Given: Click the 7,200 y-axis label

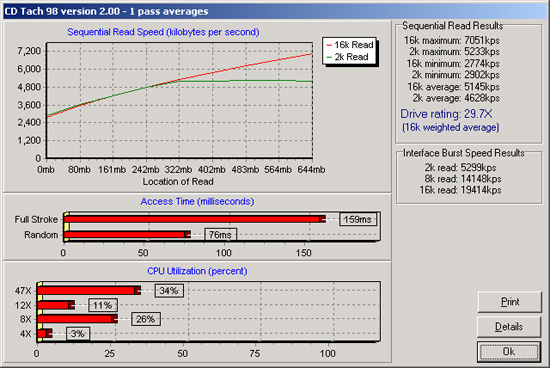Looking at the screenshot, I should point(29,51).
